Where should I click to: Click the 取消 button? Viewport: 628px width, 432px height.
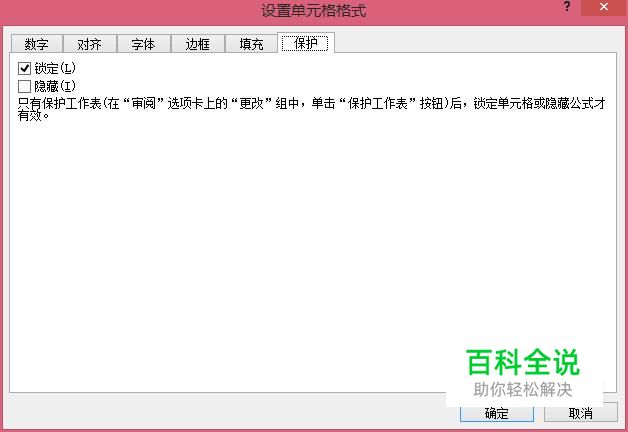(x=580, y=413)
